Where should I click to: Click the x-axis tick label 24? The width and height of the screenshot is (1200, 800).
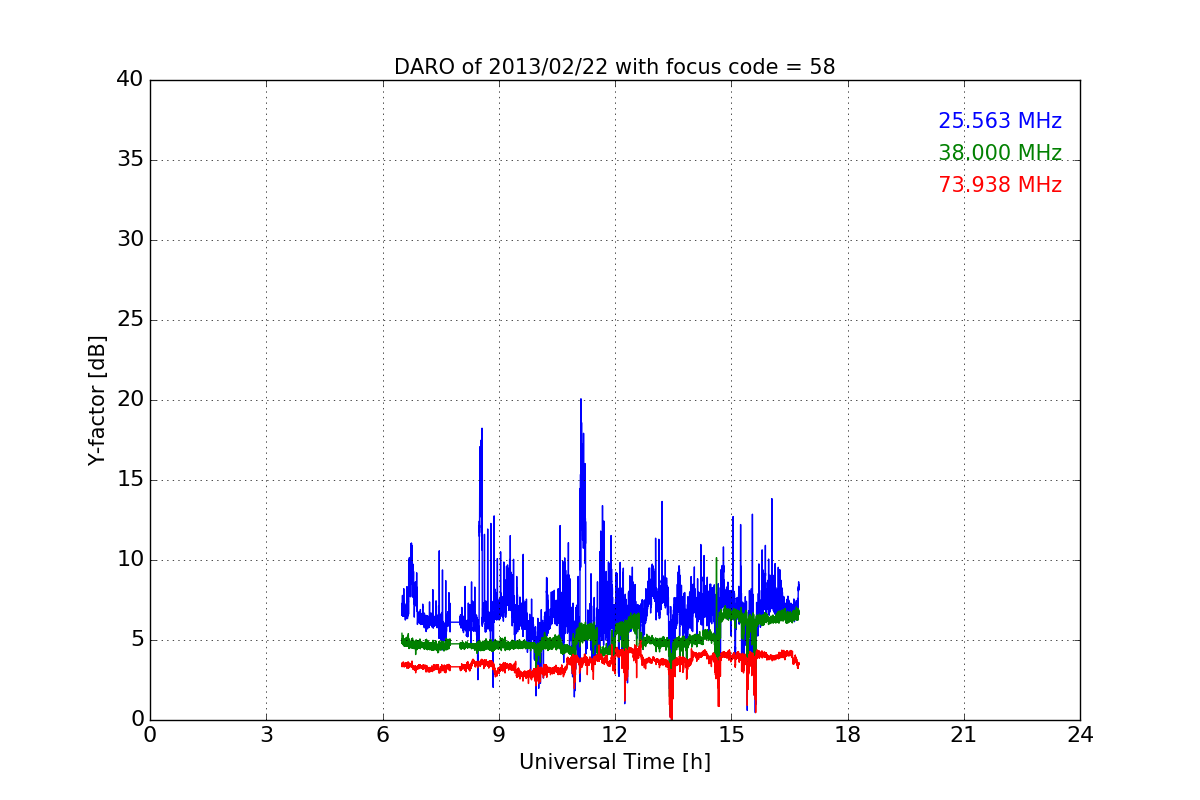tap(1080, 735)
